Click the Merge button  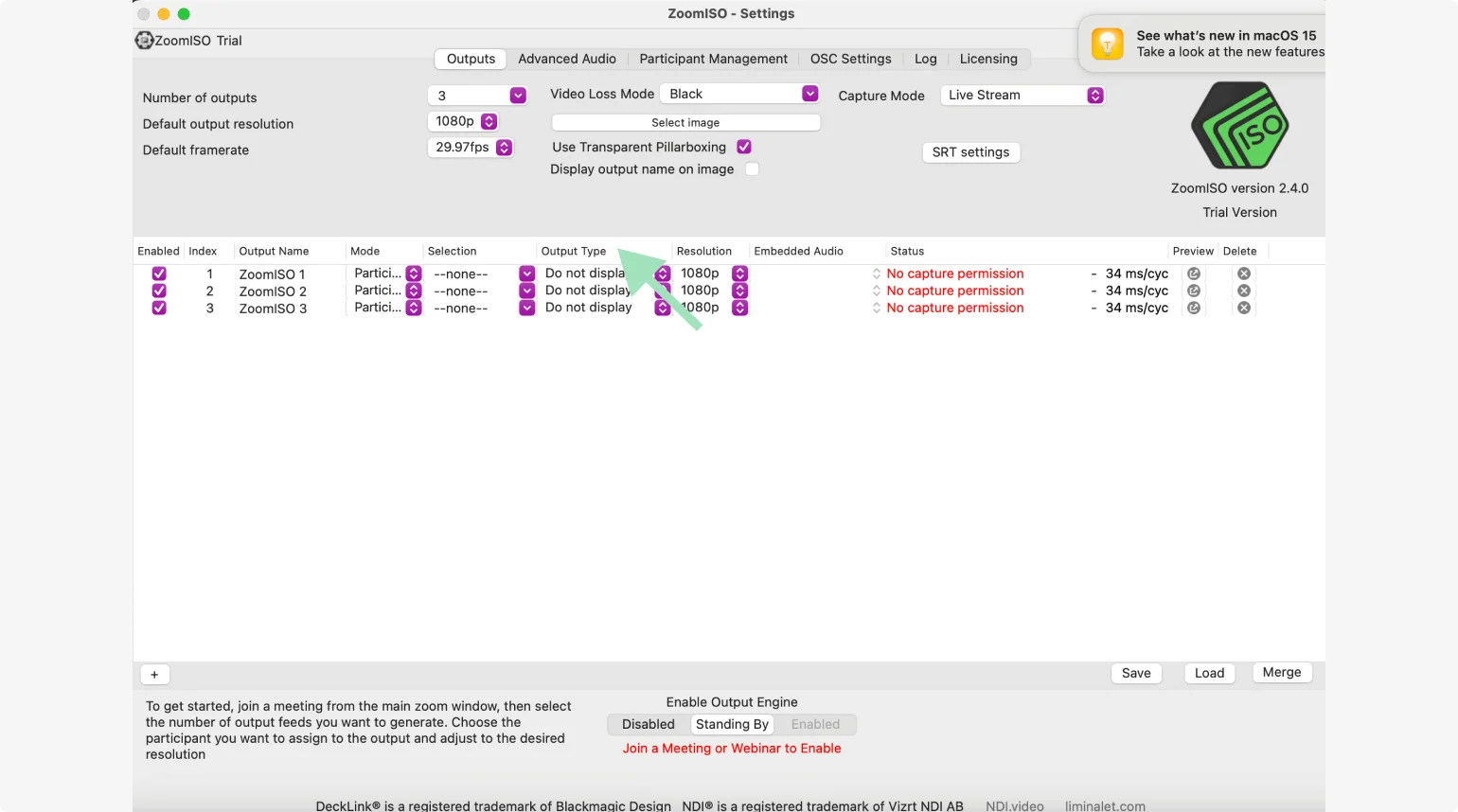(x=1281, y=672)
